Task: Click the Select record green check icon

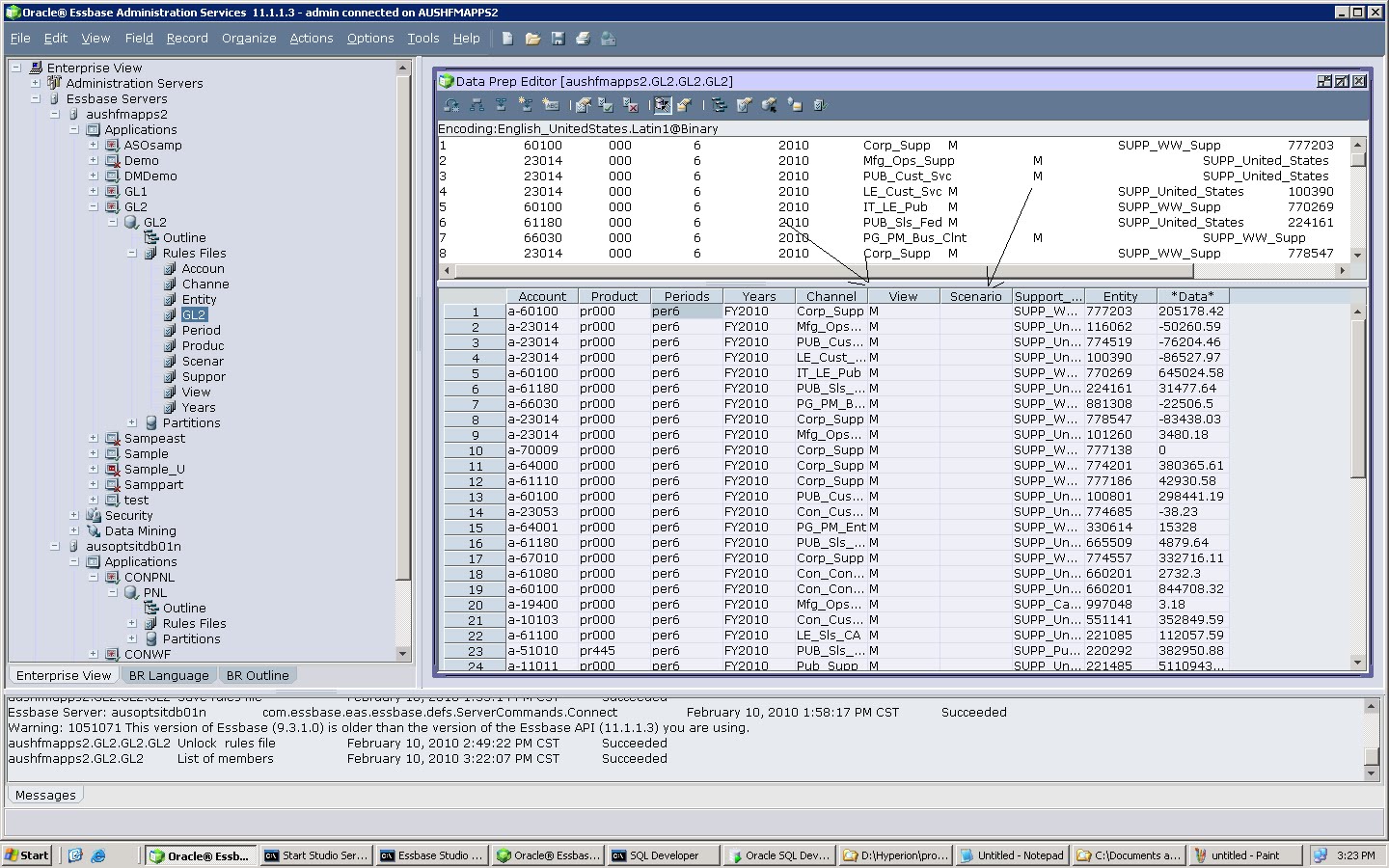Action: [605, 105]
